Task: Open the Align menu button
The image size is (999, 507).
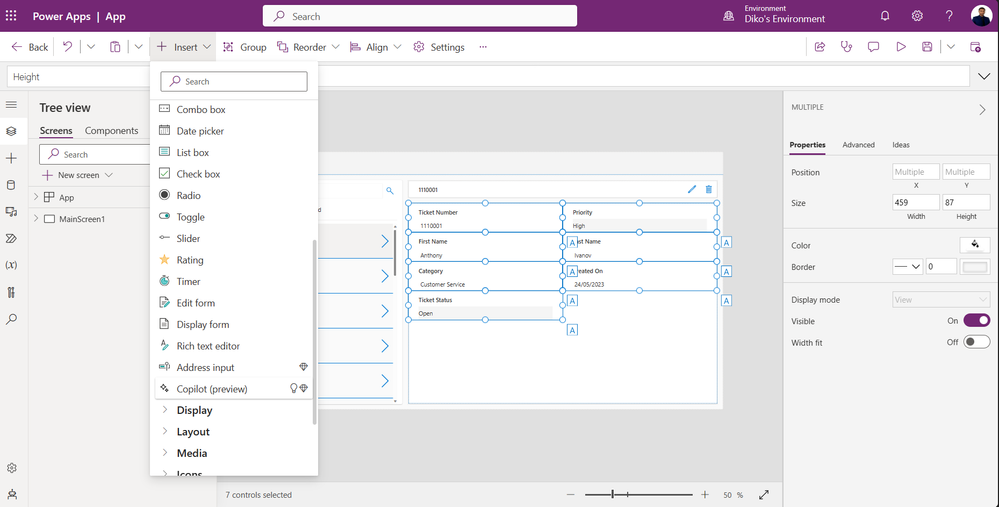Action: pyautogui.click(x=376, y=47)
